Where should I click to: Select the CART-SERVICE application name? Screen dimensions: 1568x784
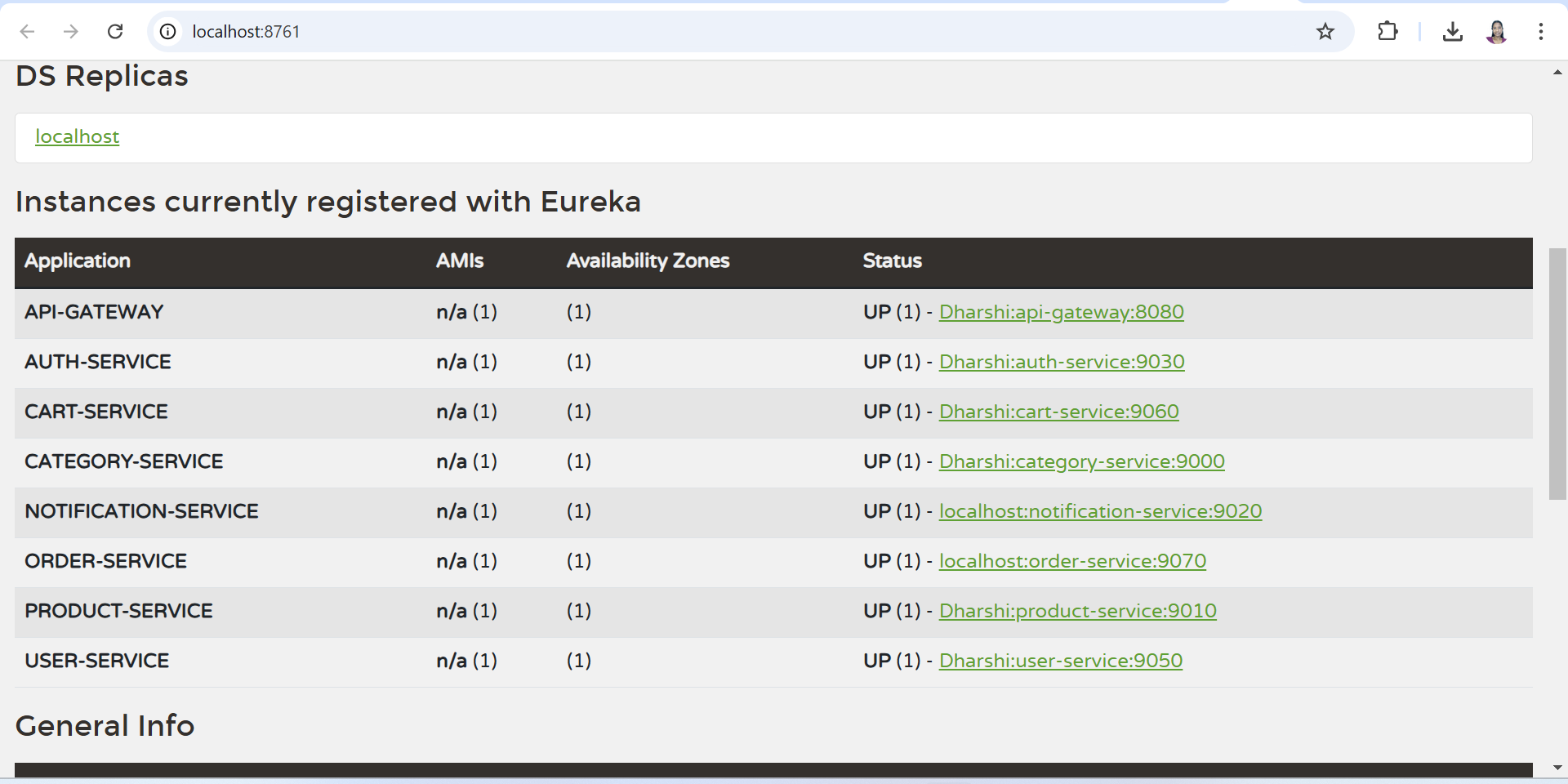pos(96,412)
